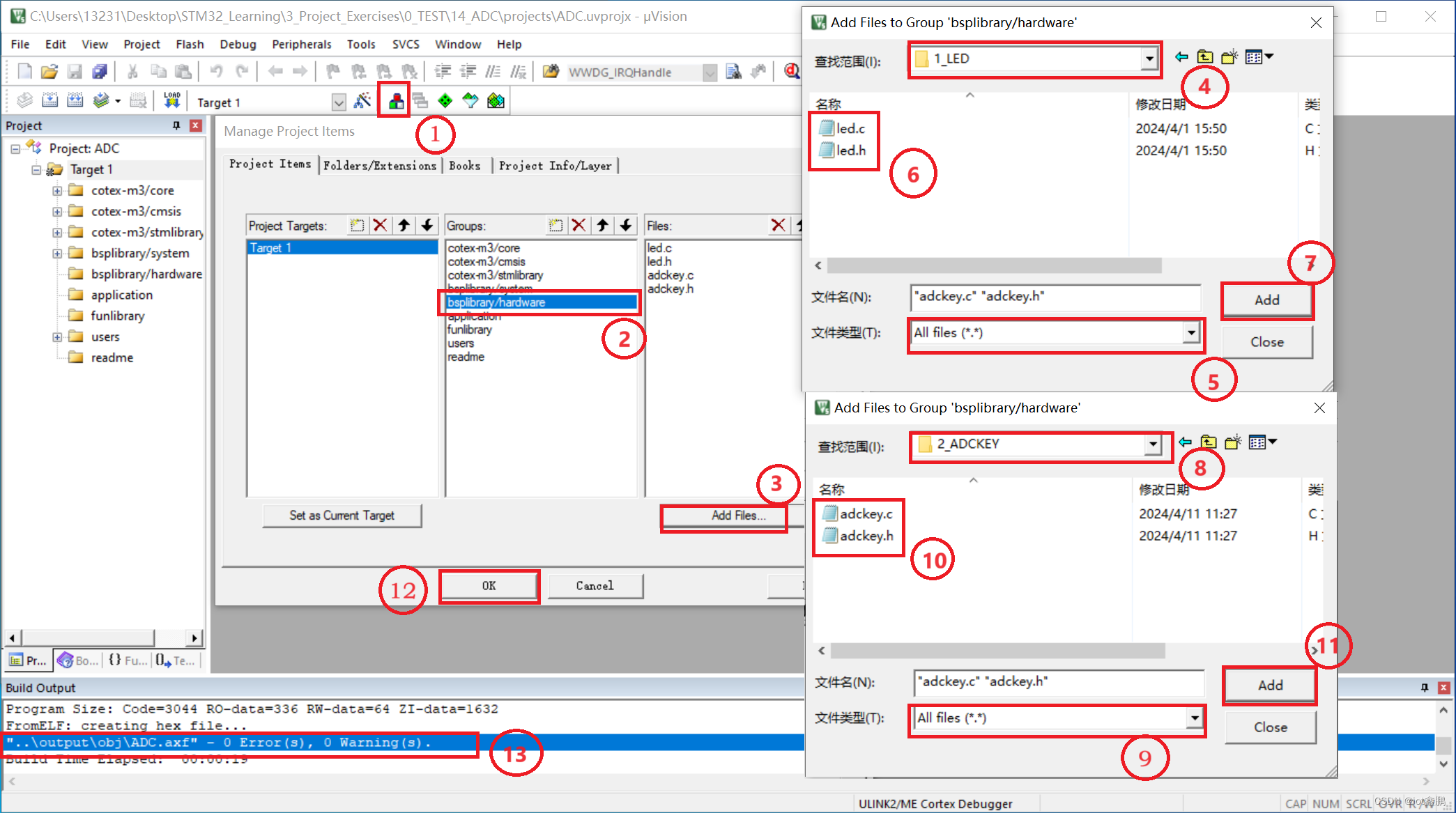Click Create New Folder icon in 2_ADCKEY dialog
Image resolution: width=1456 pixels, height=813 pixels.
[x=1234, y=442]
